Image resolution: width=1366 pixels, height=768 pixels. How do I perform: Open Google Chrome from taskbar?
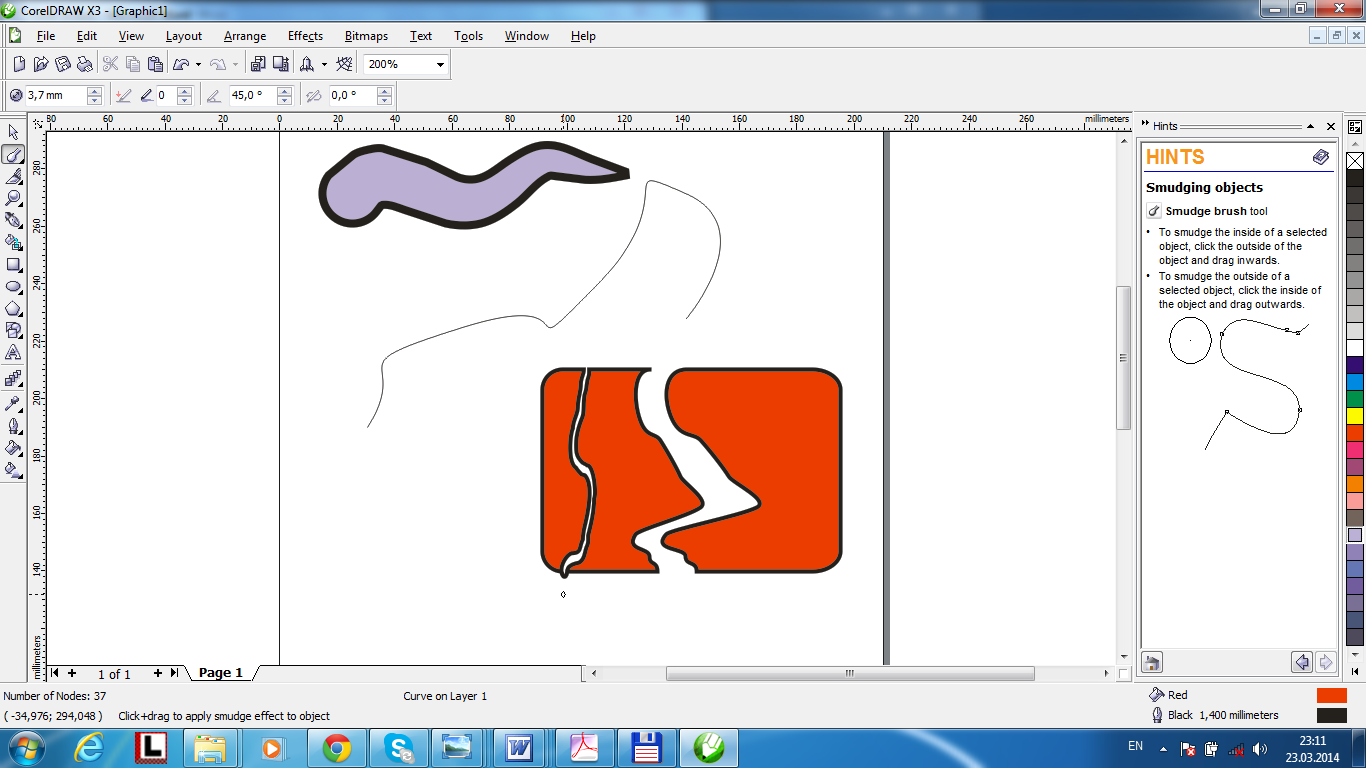point(337,747)
